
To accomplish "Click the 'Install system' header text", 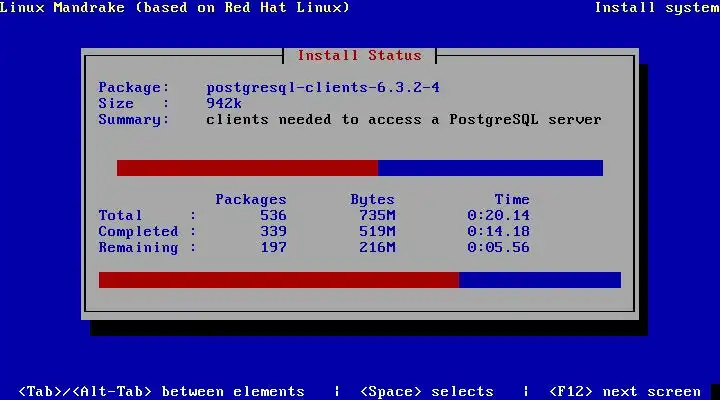I will click(x=657, y=8).
